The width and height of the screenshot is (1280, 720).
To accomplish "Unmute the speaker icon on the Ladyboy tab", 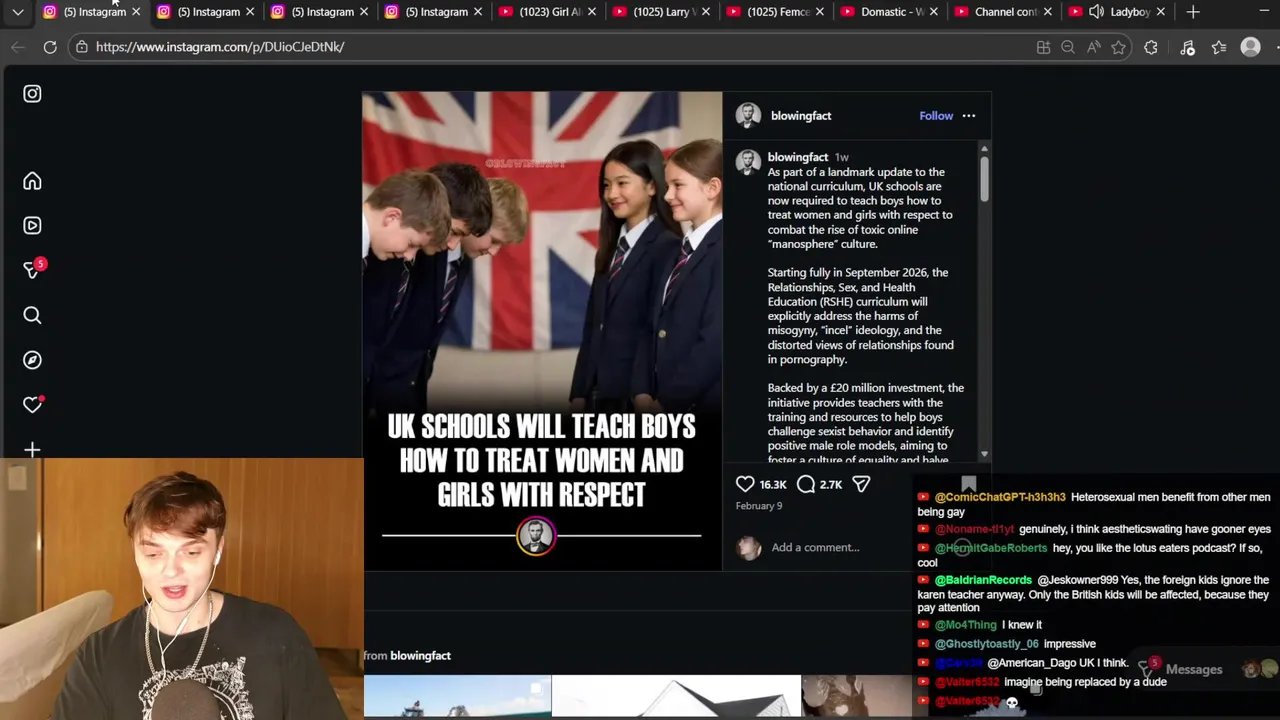I will pyautogui.click(x=1096, y=12).
